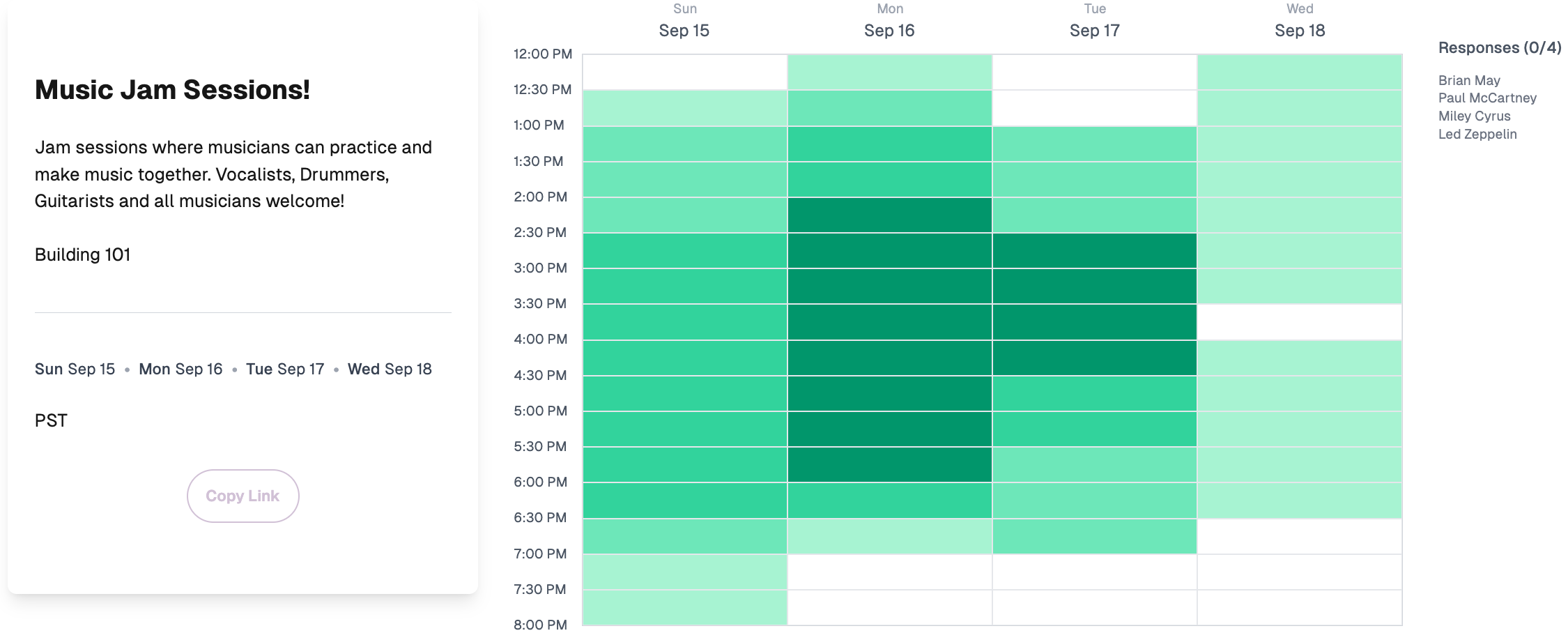
Task: Click the Wednesday 5:00 PM time slot
Action: 1300,429
